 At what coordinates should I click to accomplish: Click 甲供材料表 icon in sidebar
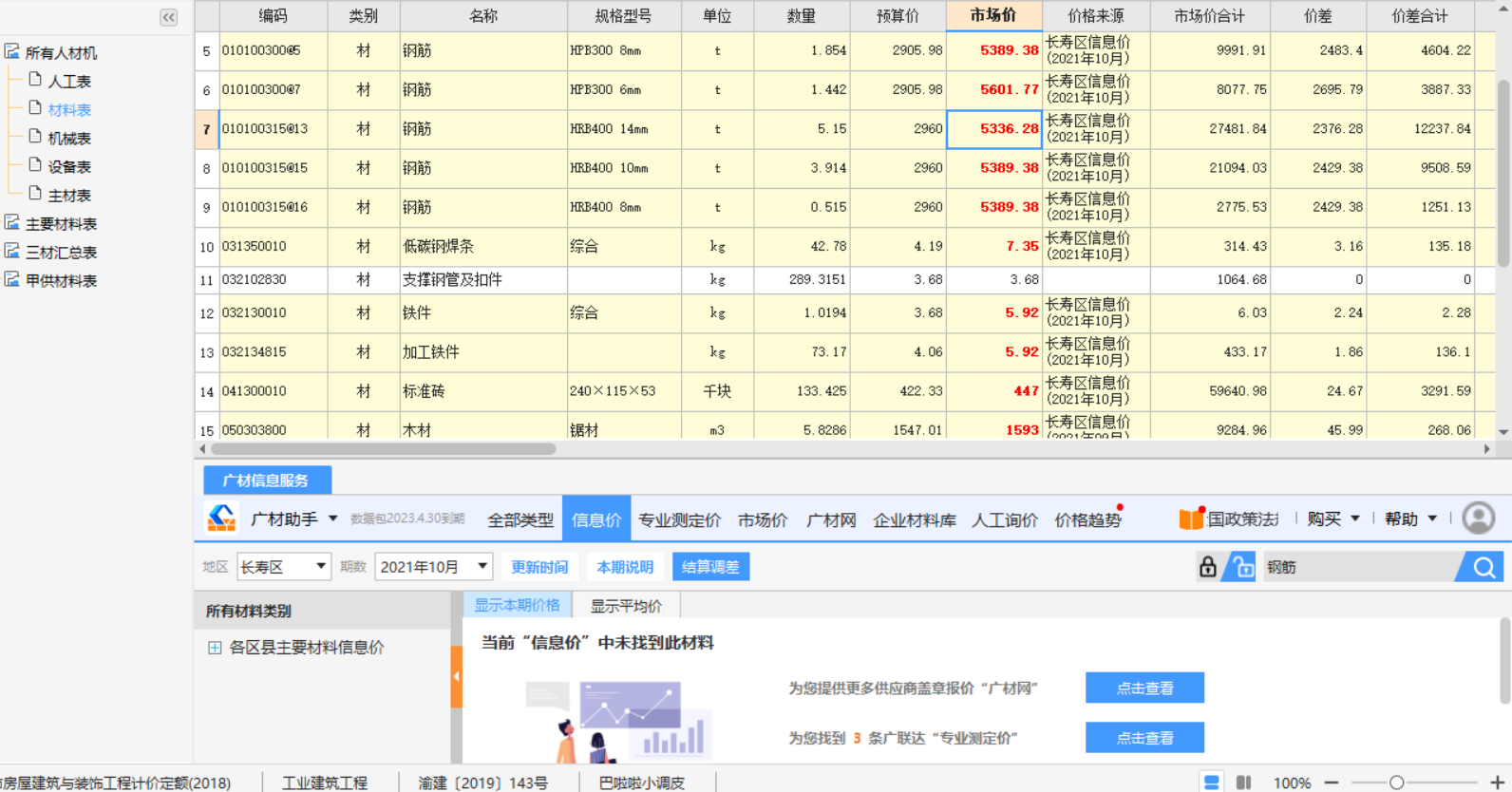[12, 279]
